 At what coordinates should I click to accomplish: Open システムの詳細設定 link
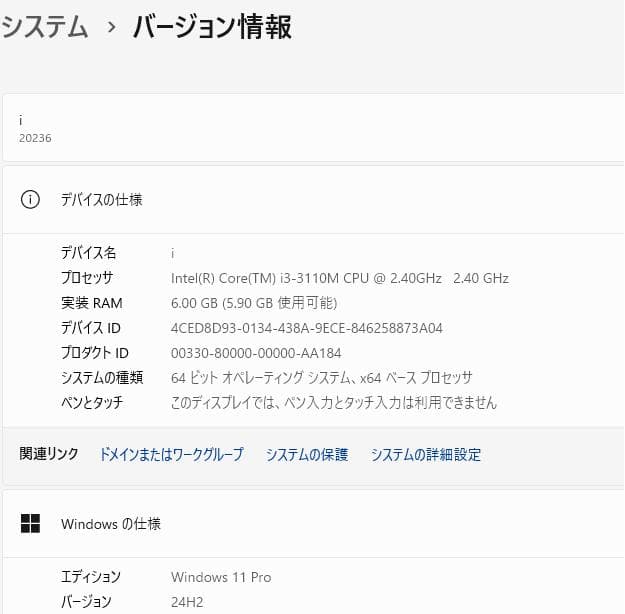426,454
